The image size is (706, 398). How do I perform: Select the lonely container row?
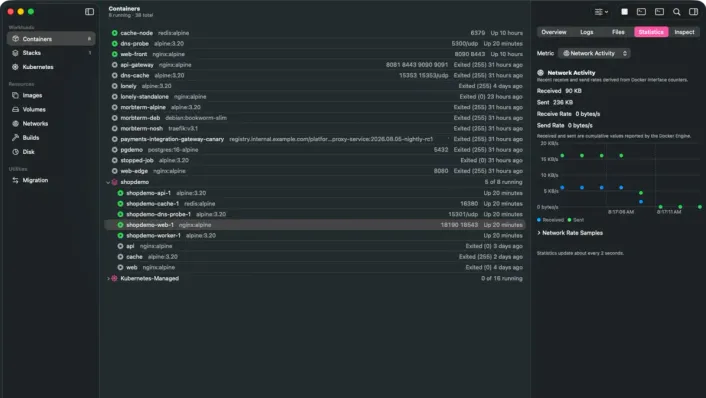click(315, 86)
